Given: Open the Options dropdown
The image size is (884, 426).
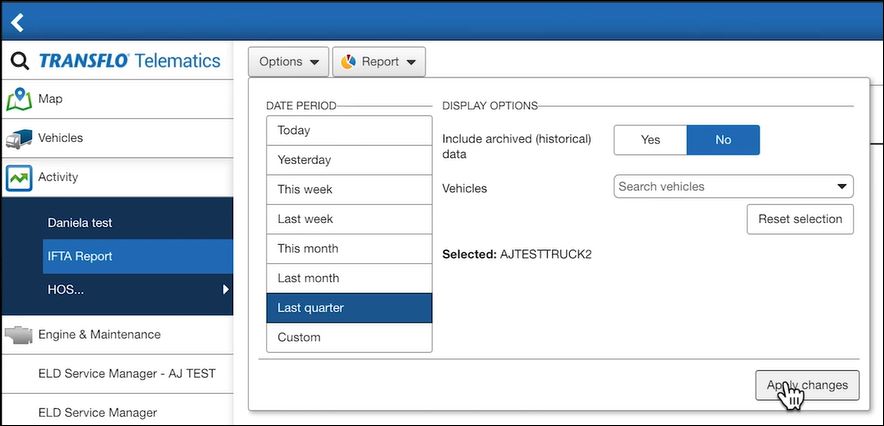Looking at the screenshot, I should [x=289, y=61].
